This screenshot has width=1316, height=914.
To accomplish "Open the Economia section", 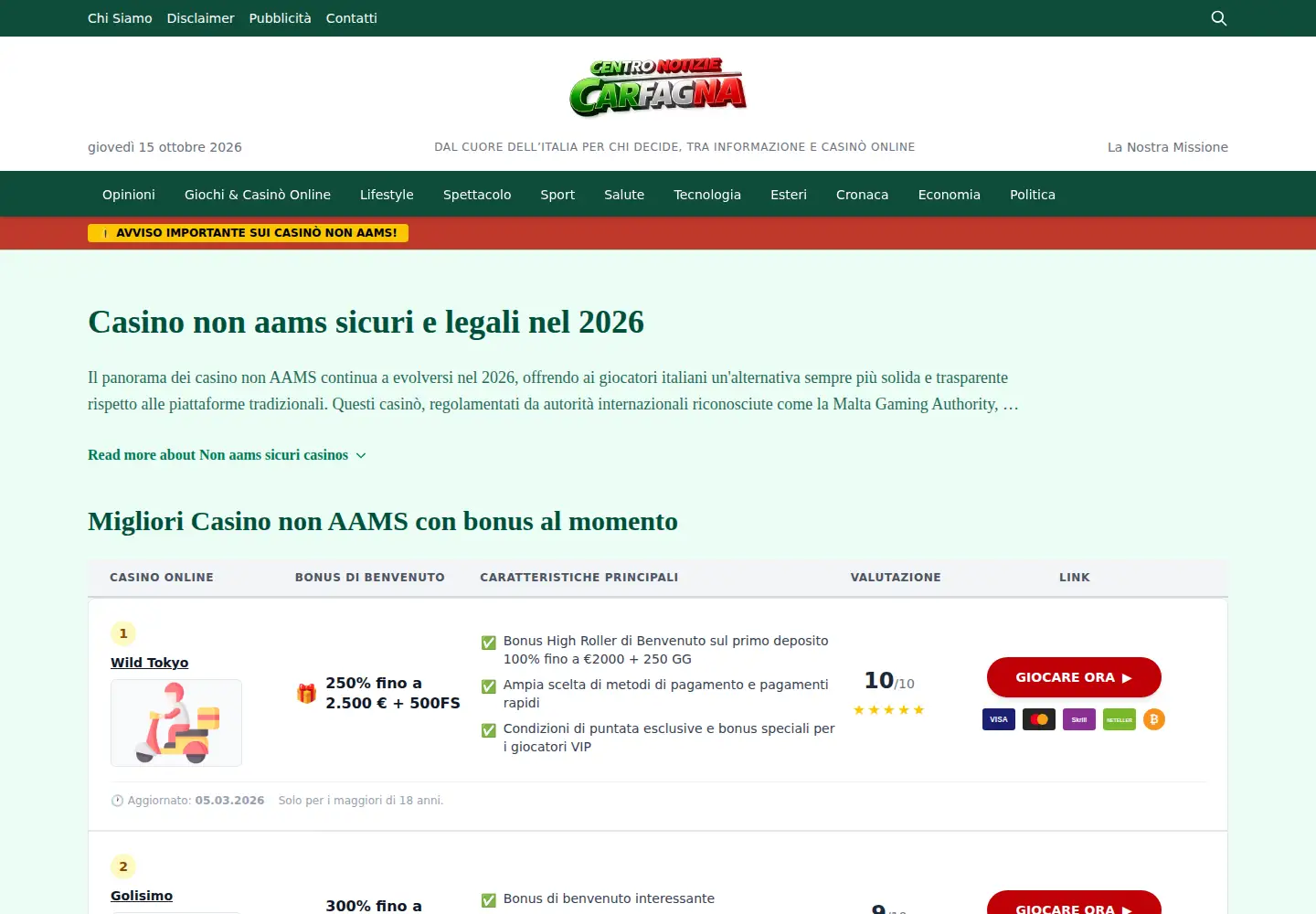I will (x=950, y=195).
